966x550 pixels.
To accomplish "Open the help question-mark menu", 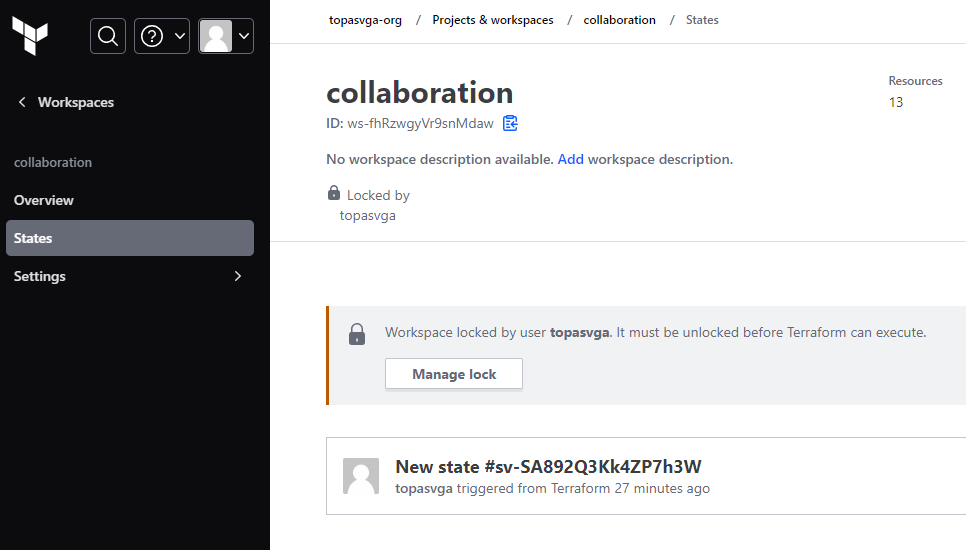I will (162, 36).
